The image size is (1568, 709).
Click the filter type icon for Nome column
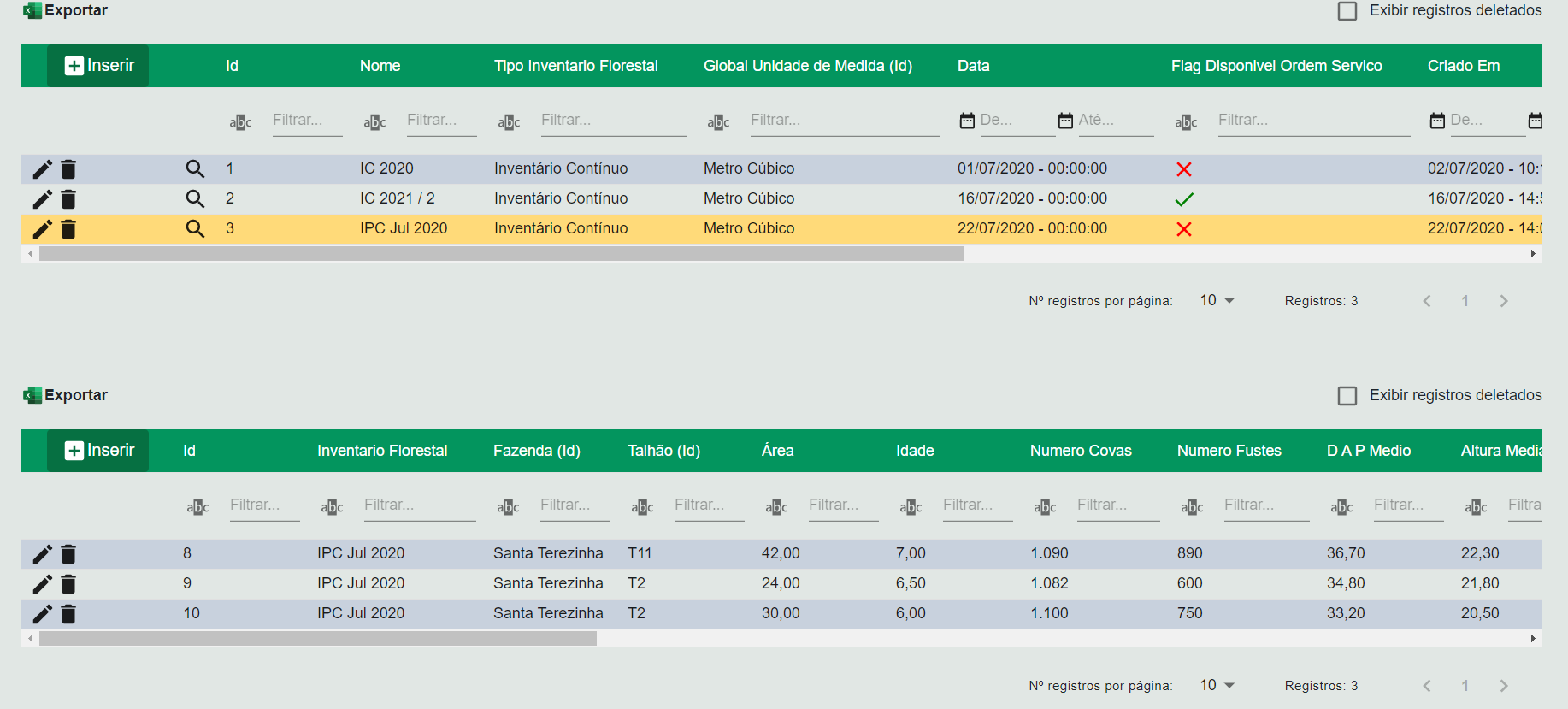(374, 122)
